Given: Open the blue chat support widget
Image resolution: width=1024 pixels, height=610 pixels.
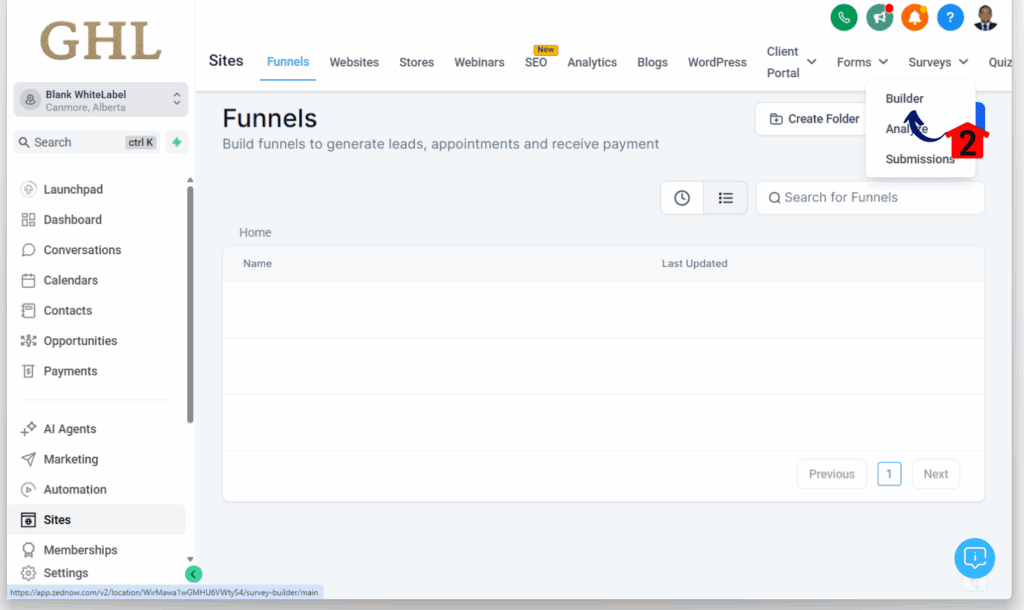Looking at the screenshot, I should pos(974,558).
